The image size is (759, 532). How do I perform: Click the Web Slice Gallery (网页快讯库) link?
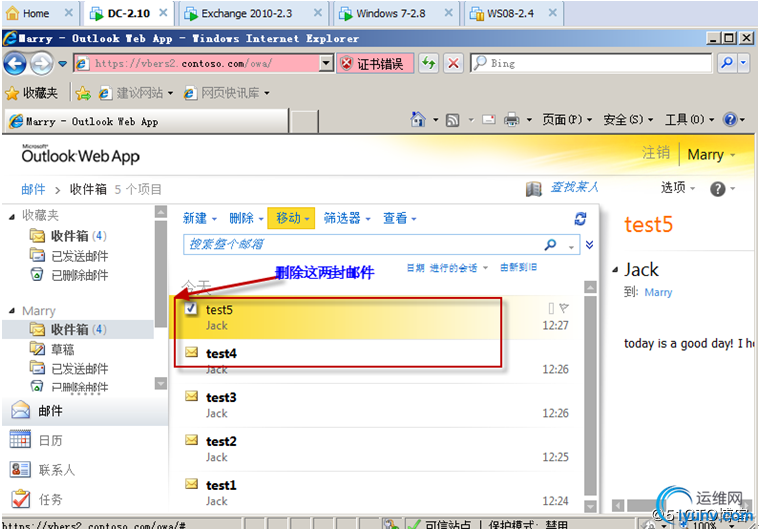coord(227,93)
